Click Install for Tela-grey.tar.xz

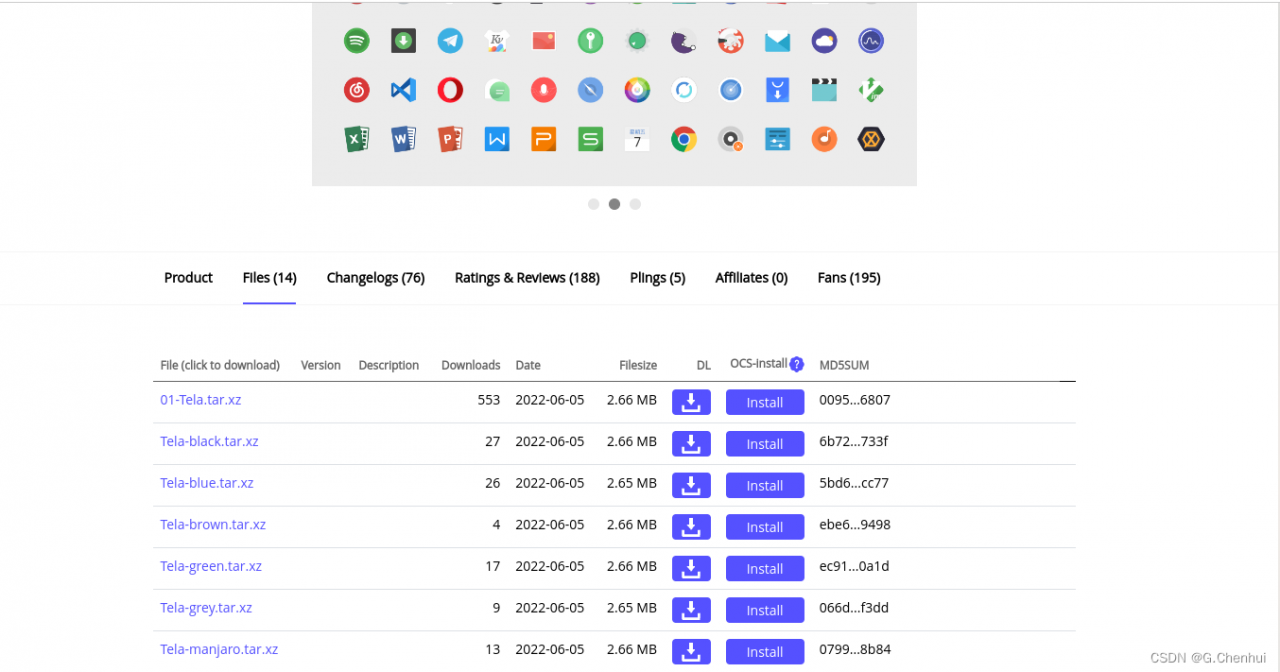point(765,610)
